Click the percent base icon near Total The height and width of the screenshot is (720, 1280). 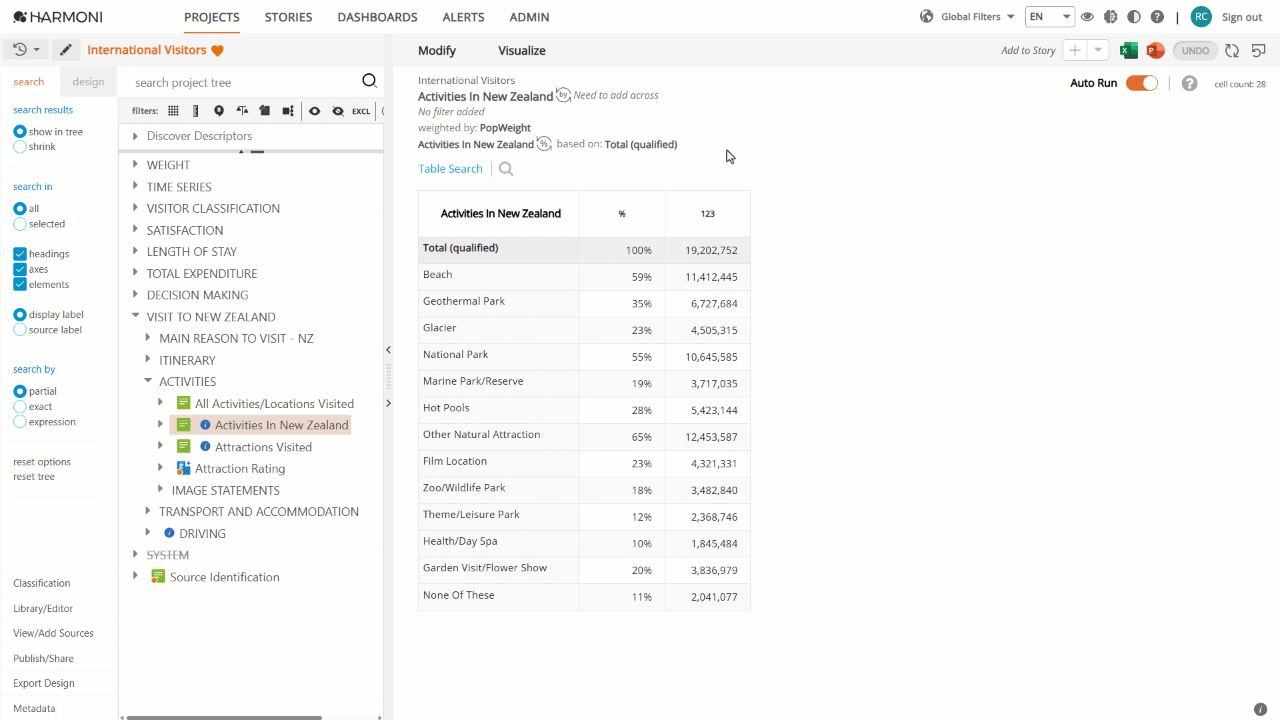pyautogui.click(x=544, y=144)
